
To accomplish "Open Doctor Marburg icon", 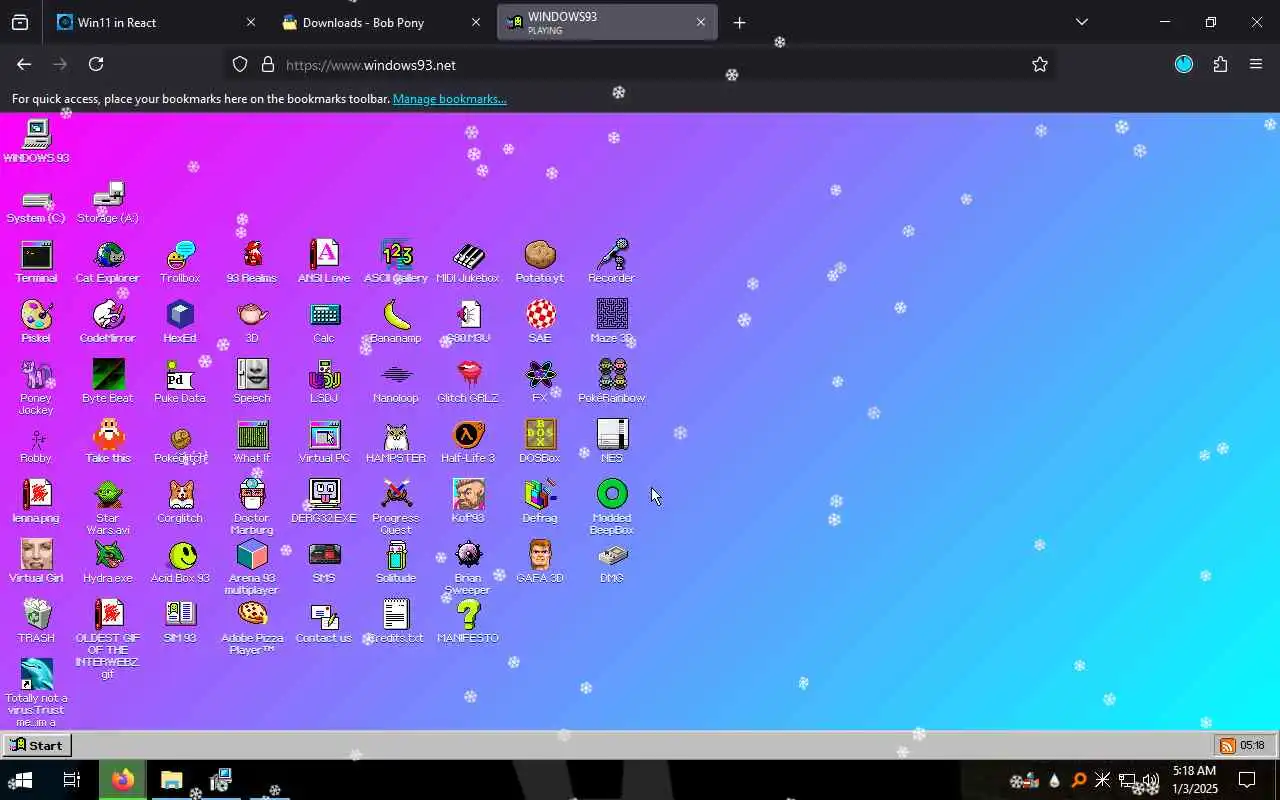I will coord(252,508).
